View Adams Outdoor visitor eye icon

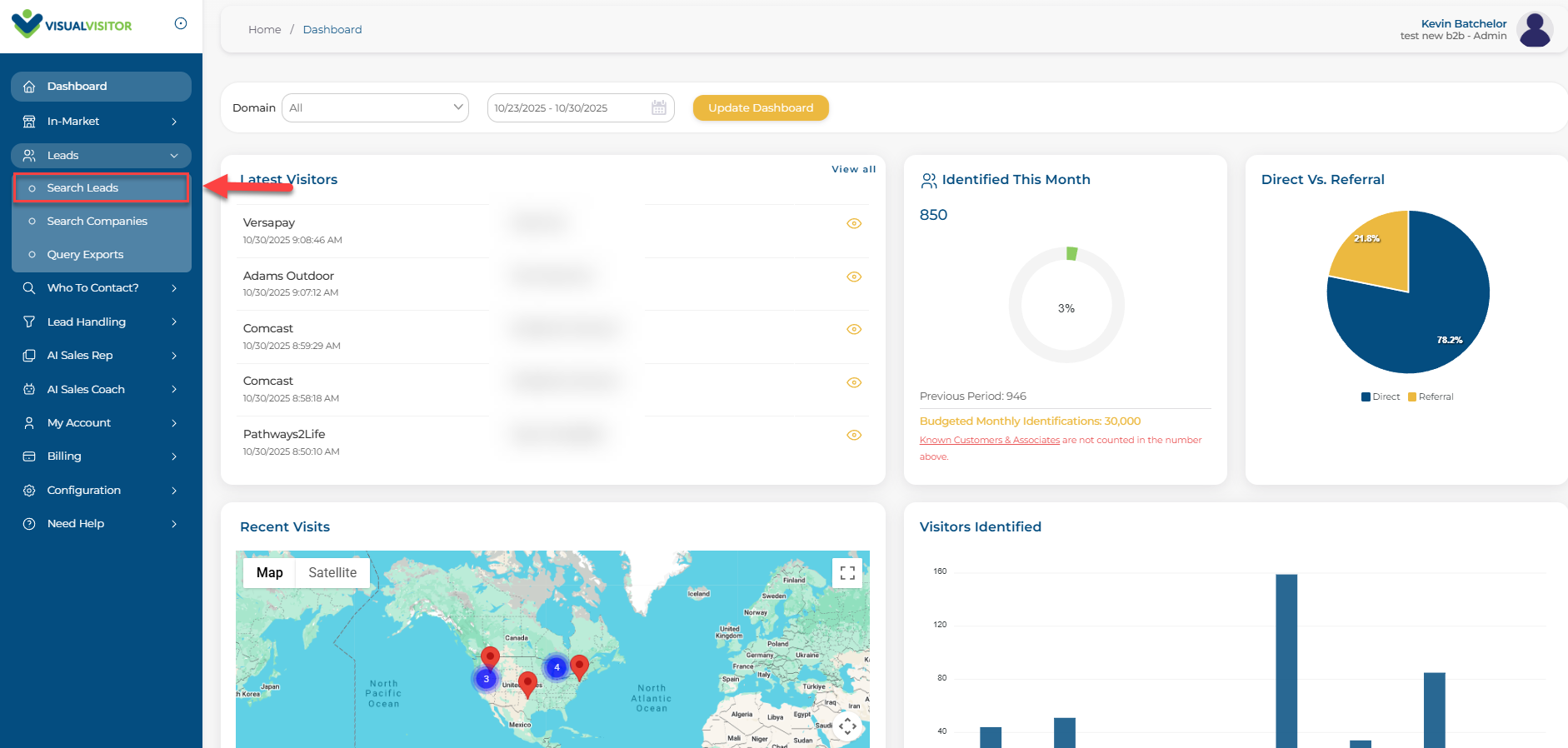click(x=854, y=277)
